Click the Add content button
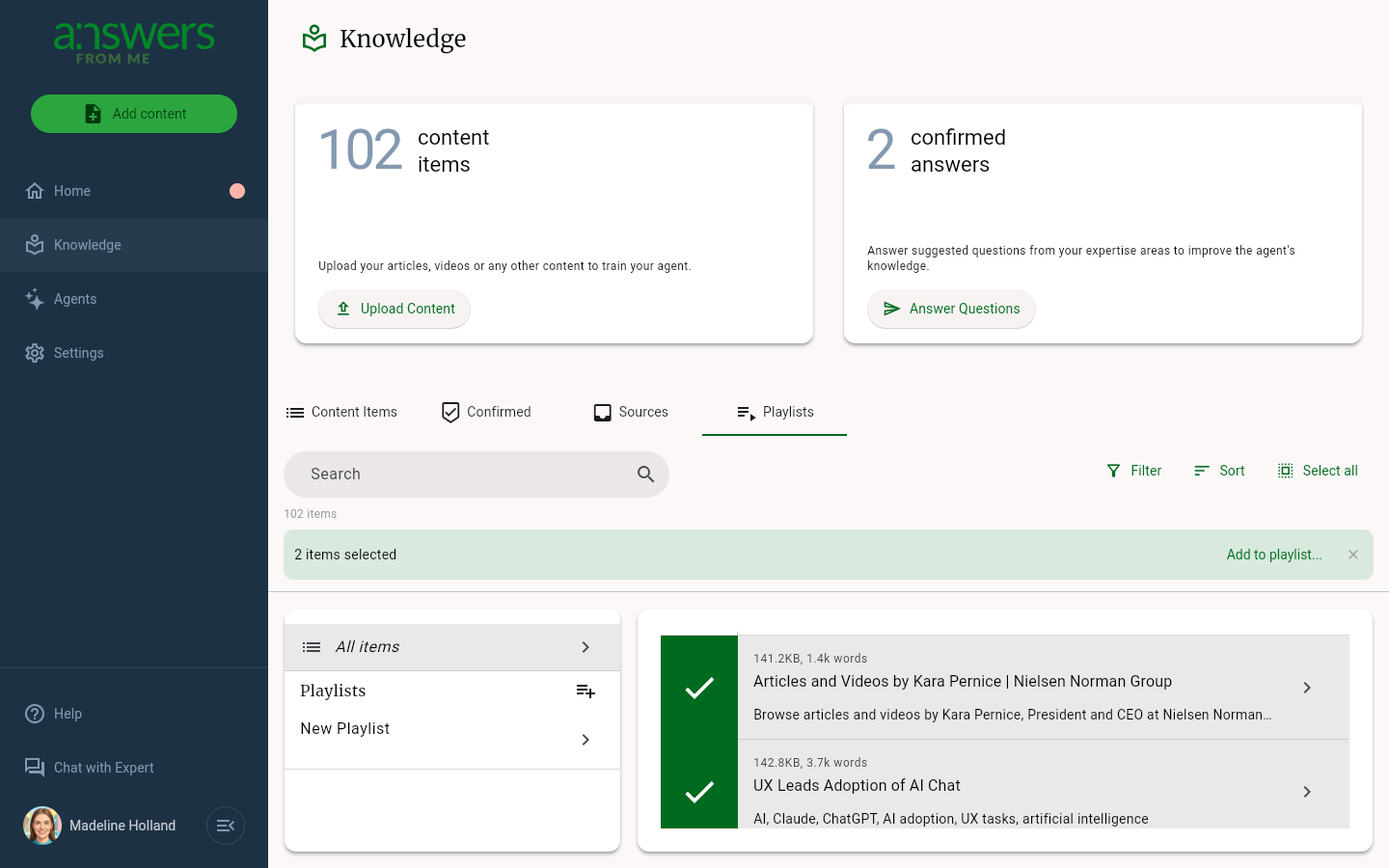Image resolution: width=1389 pixels, height=868 pixels. pos(134,114)
